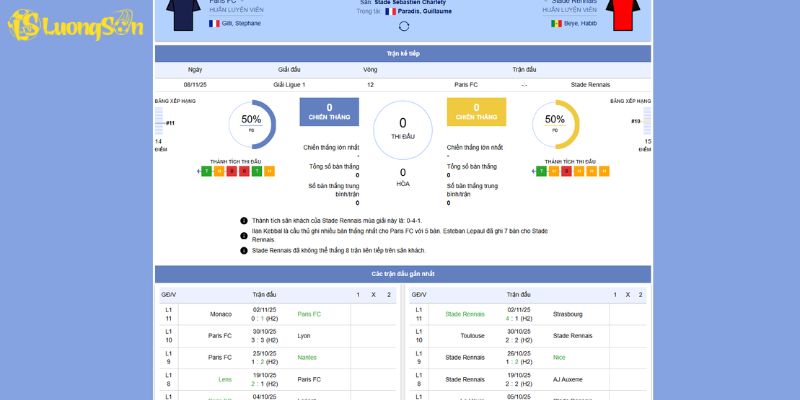The height and width of the screenshot is (400, 800).
Task: Click the navy Paris FC jersey icon
Action: 183,14
